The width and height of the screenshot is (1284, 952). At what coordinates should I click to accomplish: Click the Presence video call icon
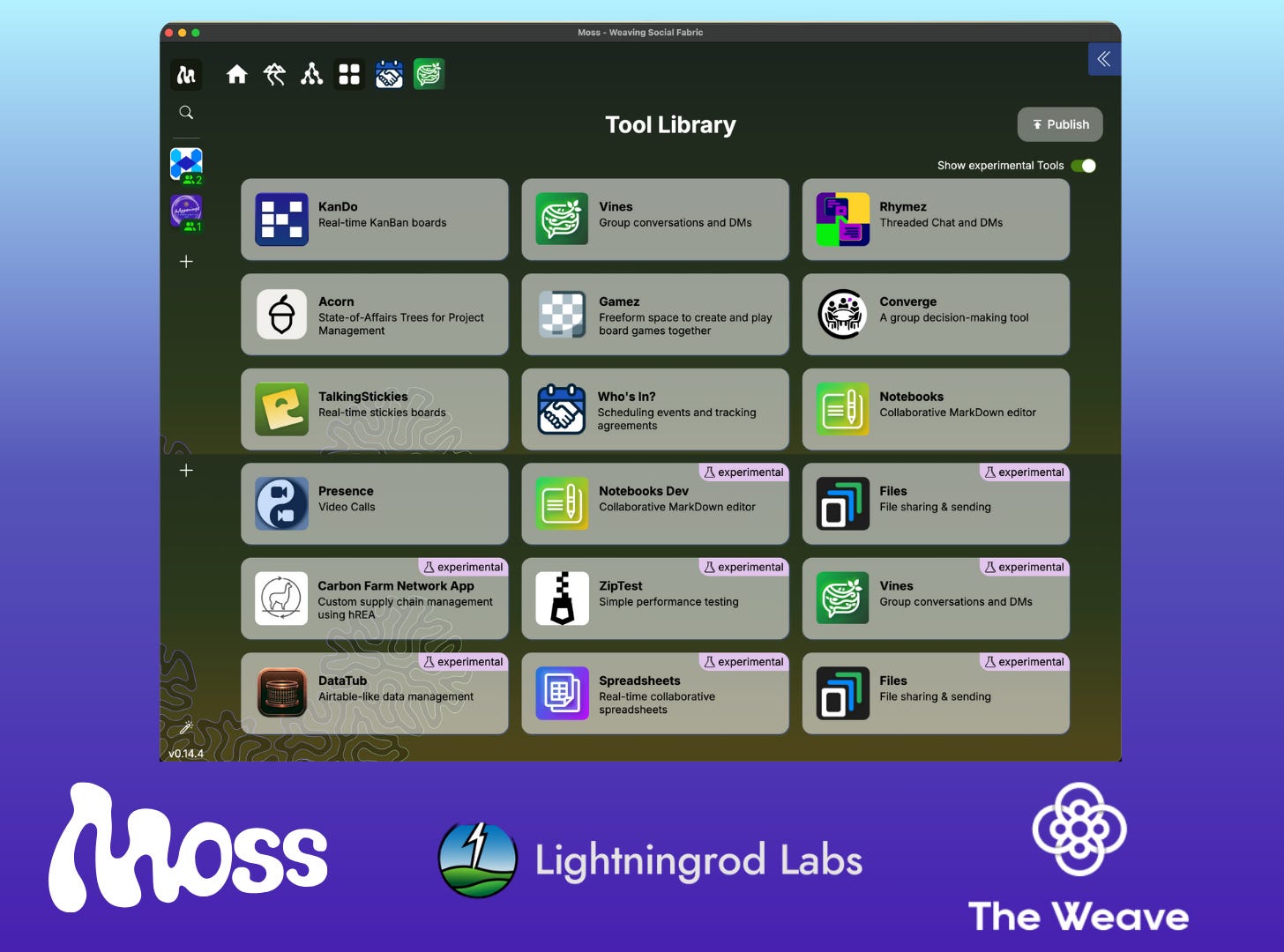tap(281, 503)
